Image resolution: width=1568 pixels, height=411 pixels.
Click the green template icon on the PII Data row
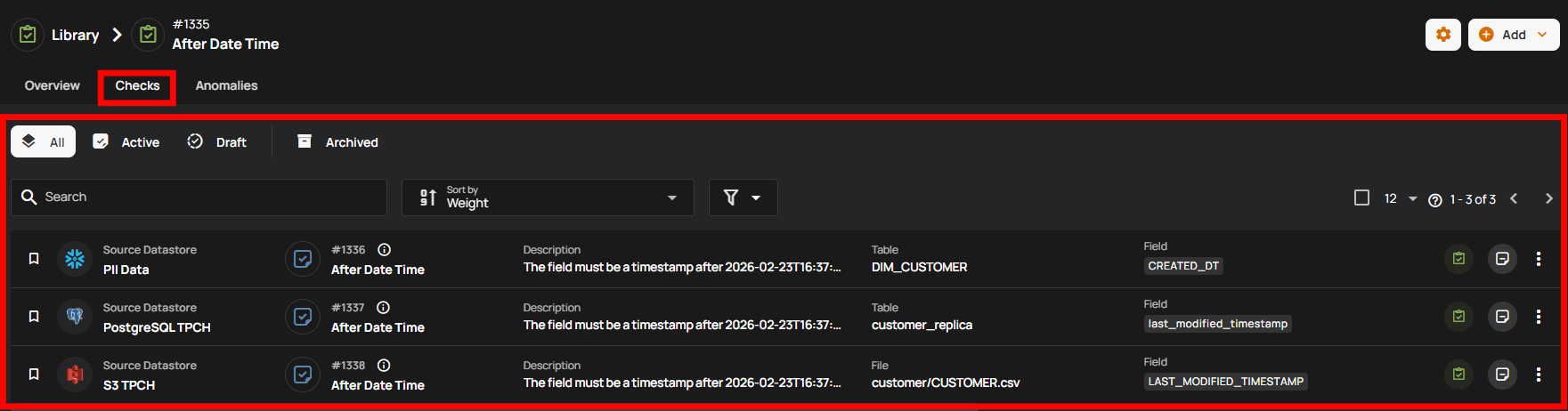(x=1458, y=259)
